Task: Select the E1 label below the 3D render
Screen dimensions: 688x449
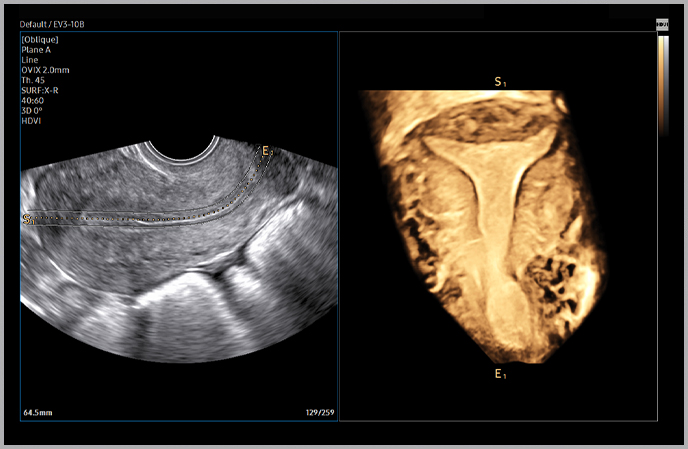Action: click(x=500, y=374)
